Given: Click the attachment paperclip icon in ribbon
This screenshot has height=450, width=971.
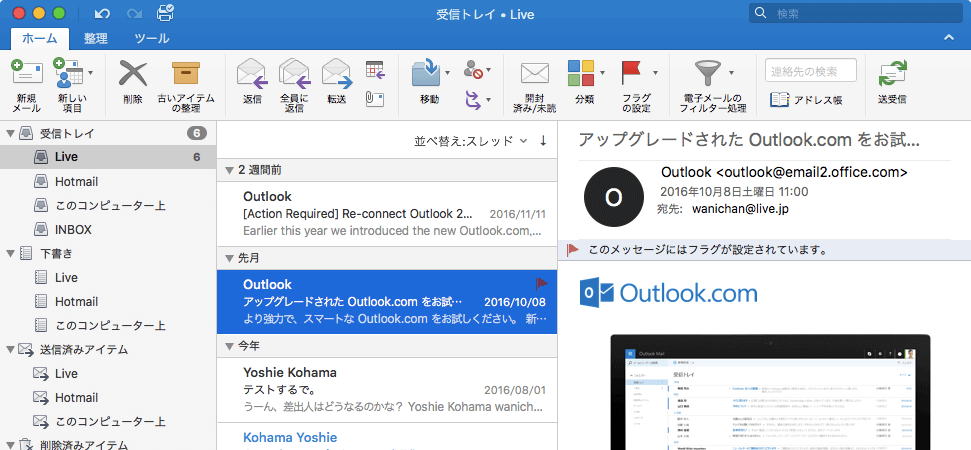Looking at the screenshot, I should (375, 99).
